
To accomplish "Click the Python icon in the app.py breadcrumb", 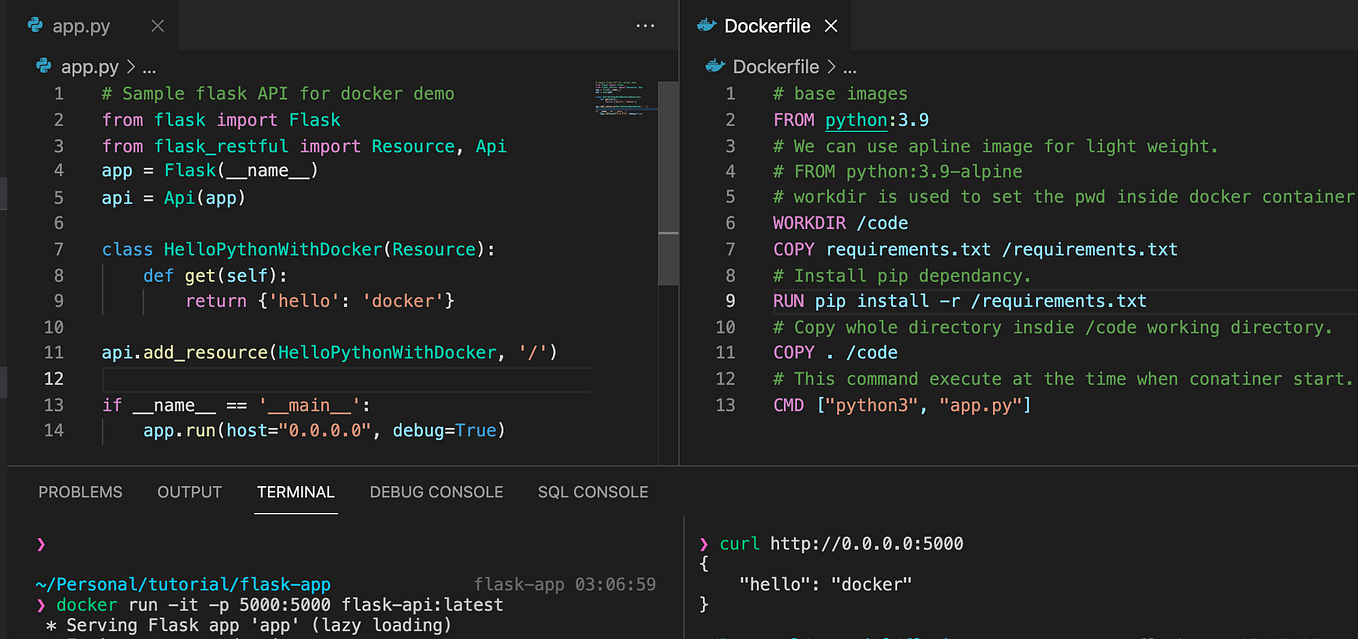I will [43, 66].
